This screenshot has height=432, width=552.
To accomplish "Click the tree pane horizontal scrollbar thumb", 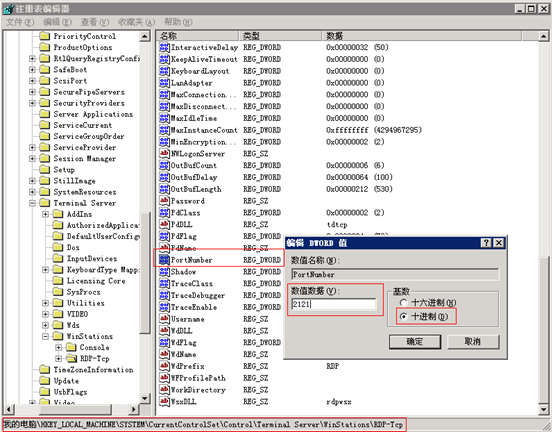I will click(75, 409).
